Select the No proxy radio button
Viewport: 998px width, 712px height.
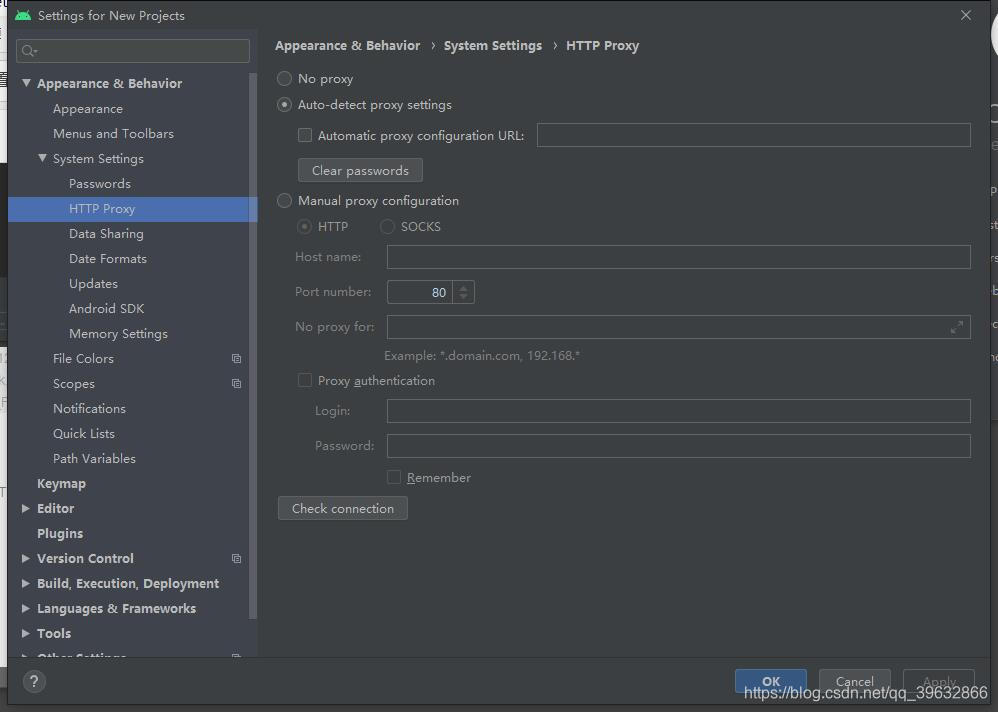pyautogui.click(x=285, y=78)
